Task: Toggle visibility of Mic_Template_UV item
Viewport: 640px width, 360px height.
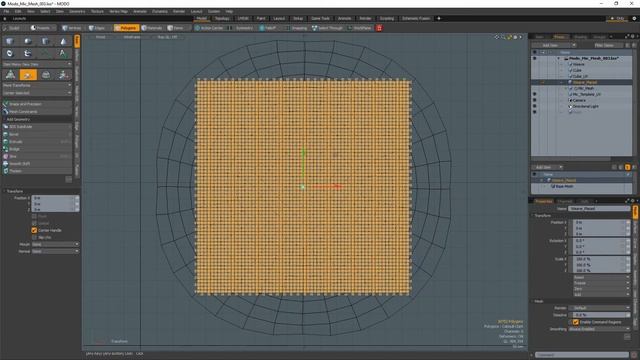Action: (x=534, y=94)
